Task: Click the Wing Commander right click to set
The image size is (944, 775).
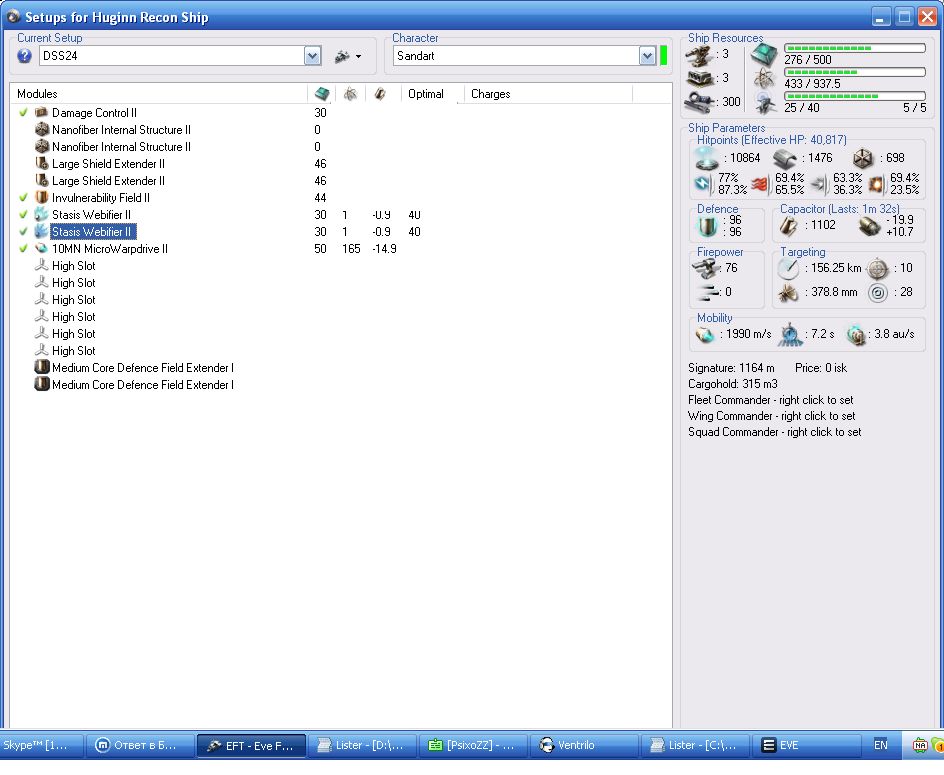Action: pyautogui.click(x=771, y=416)
